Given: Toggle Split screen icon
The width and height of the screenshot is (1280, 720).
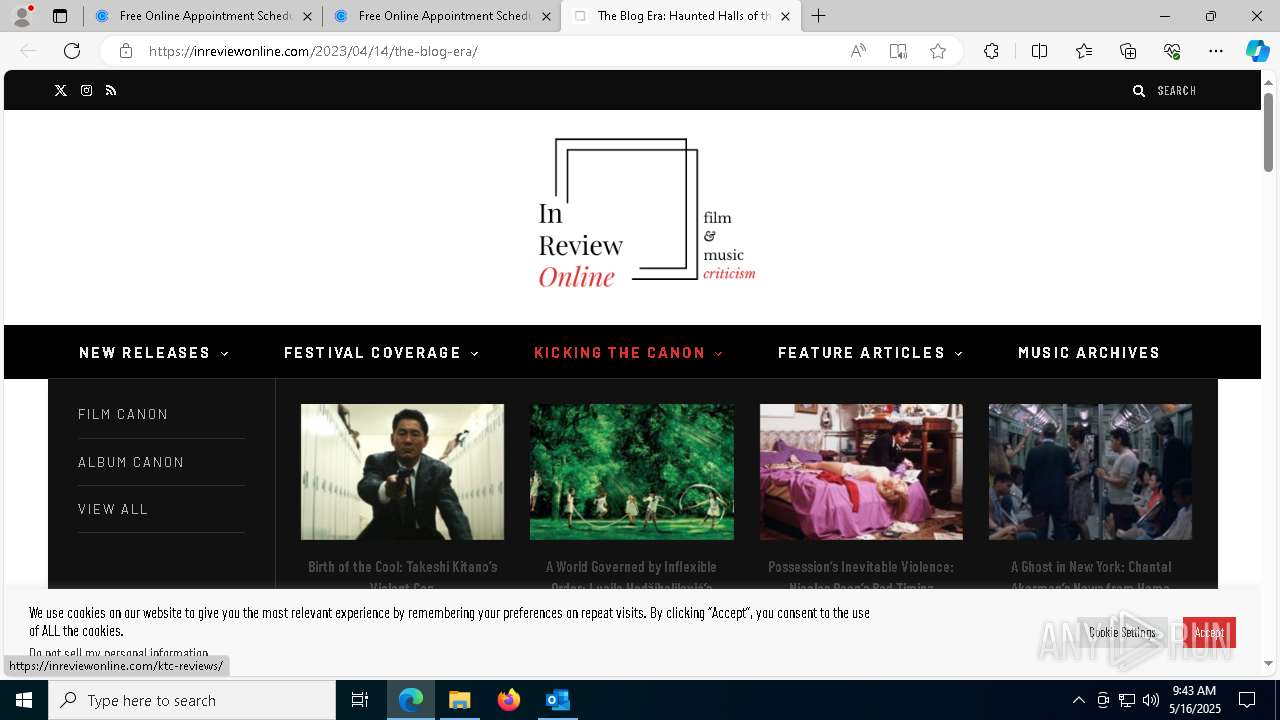Looking at the screenshot, I should click(1039, 51).
